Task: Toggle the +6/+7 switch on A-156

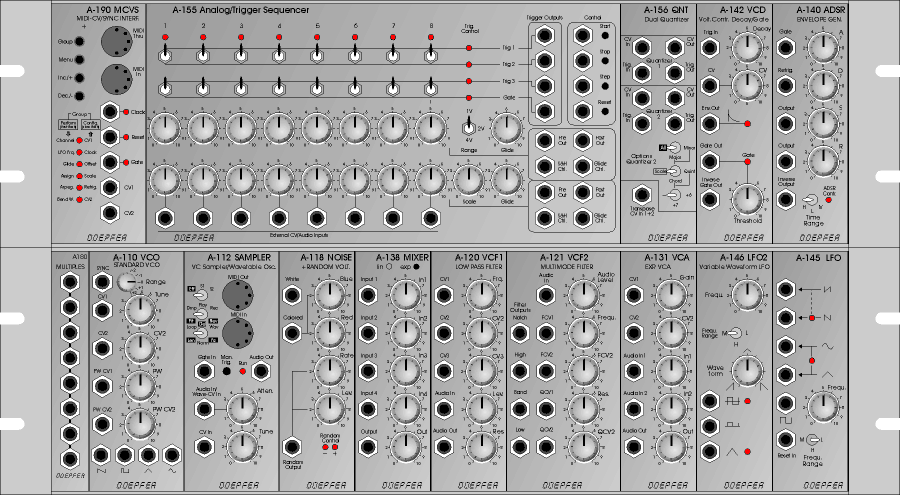Action: point(674,195)
